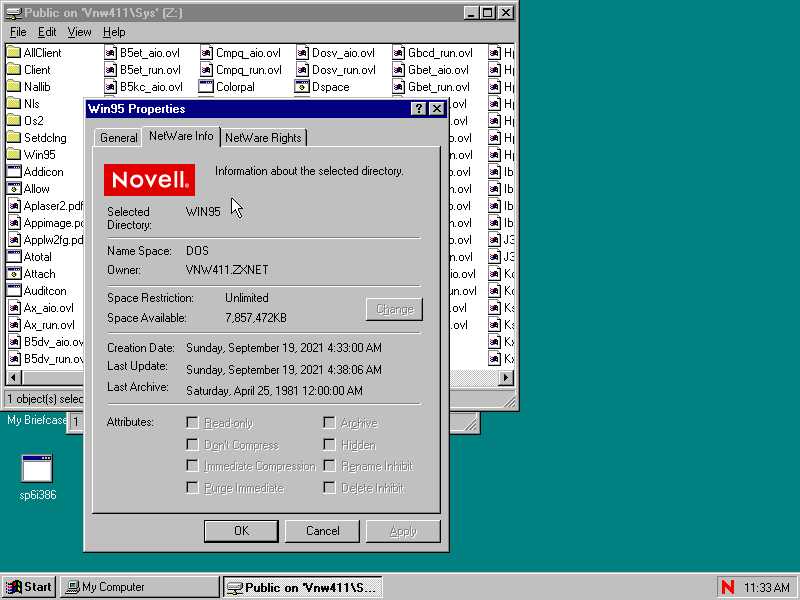The image size is (800, 600).
Task: Switch to the General tab
Action: click(118, 138)
